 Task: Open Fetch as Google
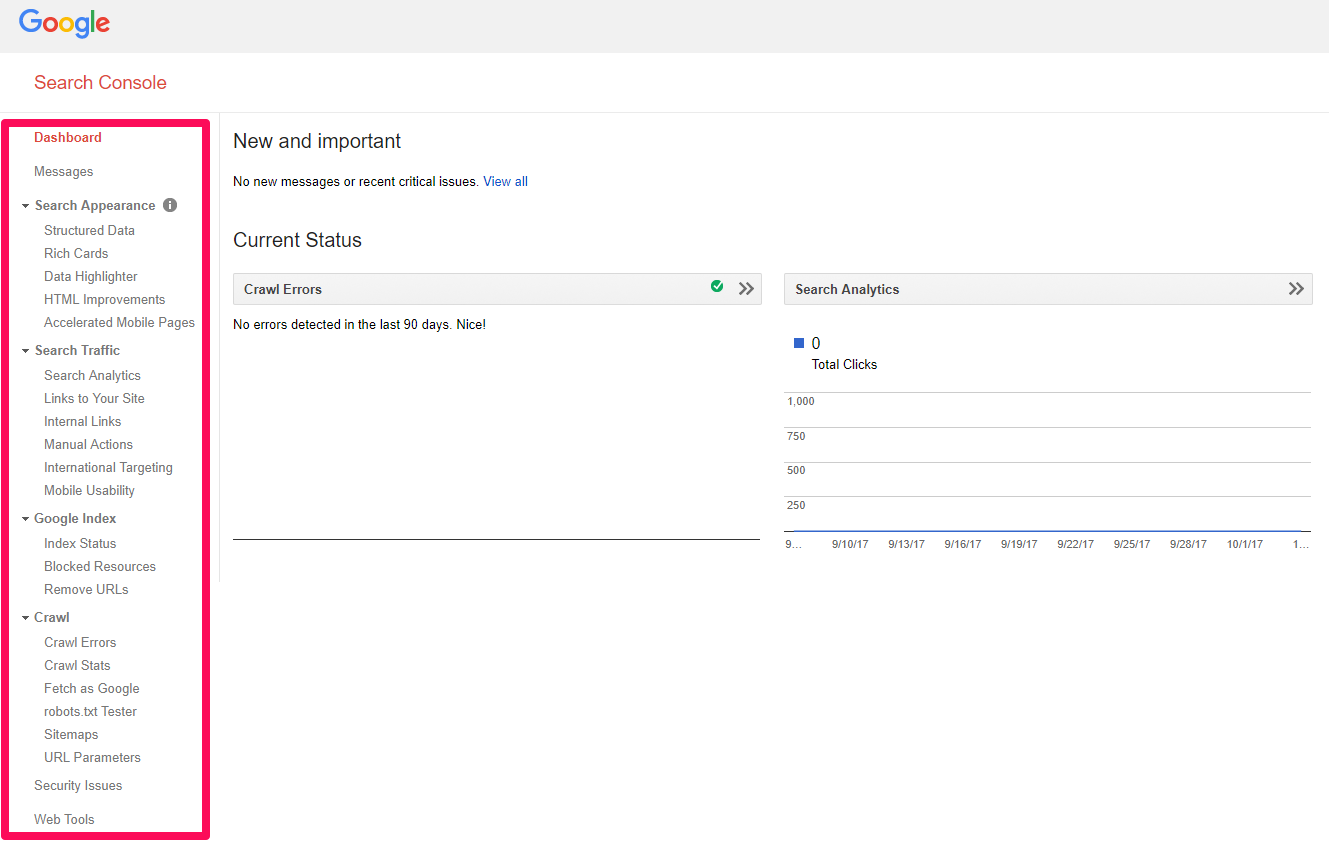pos(92,688)
